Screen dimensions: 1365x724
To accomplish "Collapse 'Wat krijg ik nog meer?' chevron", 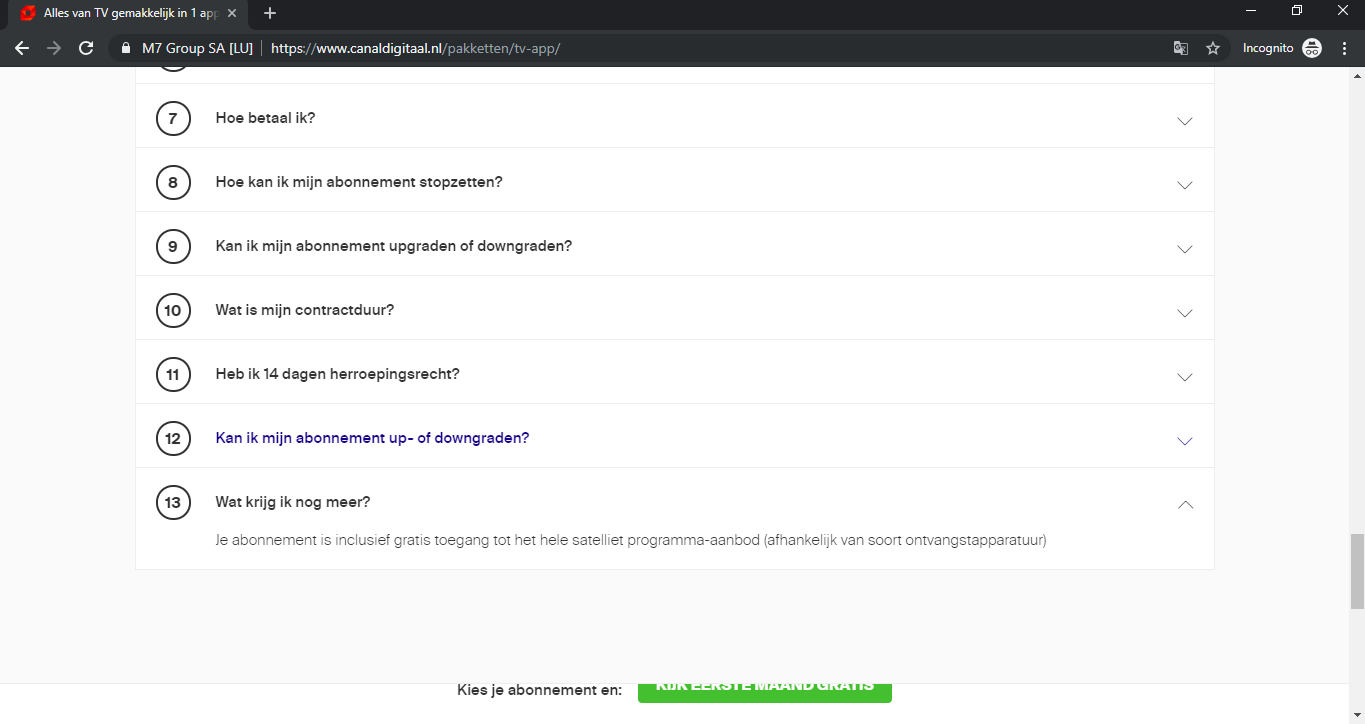I will tap(1185, 505).
